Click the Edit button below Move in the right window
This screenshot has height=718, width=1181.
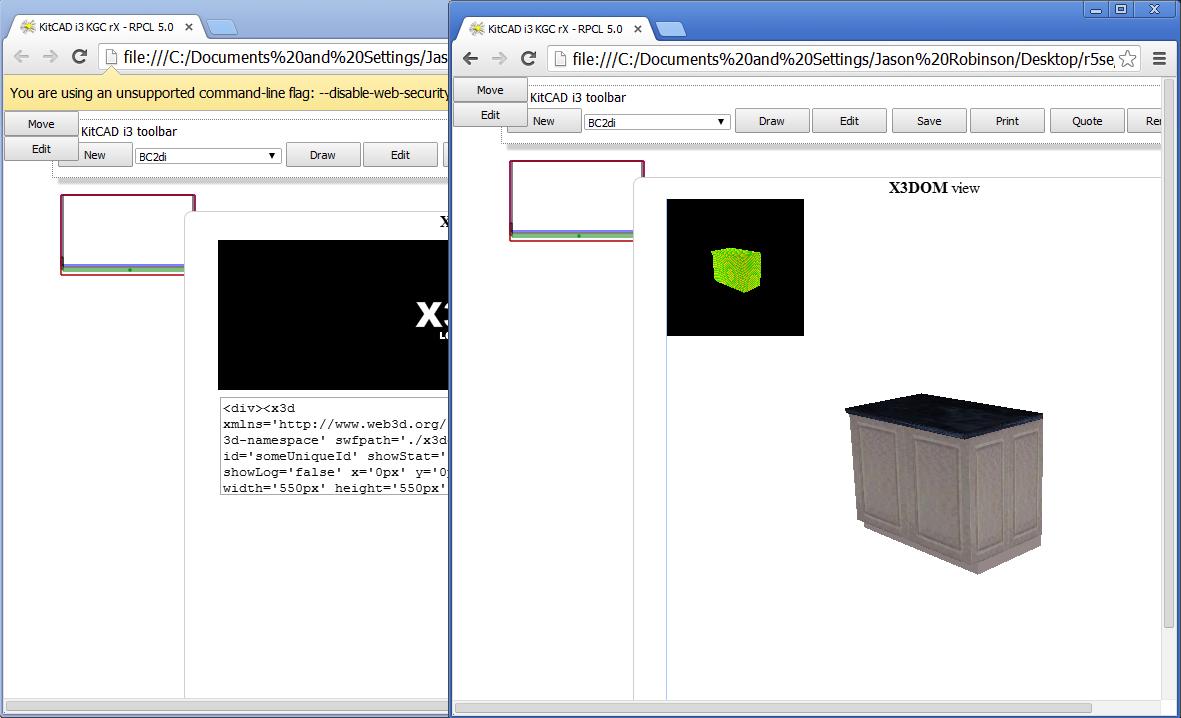click(490, 115)
